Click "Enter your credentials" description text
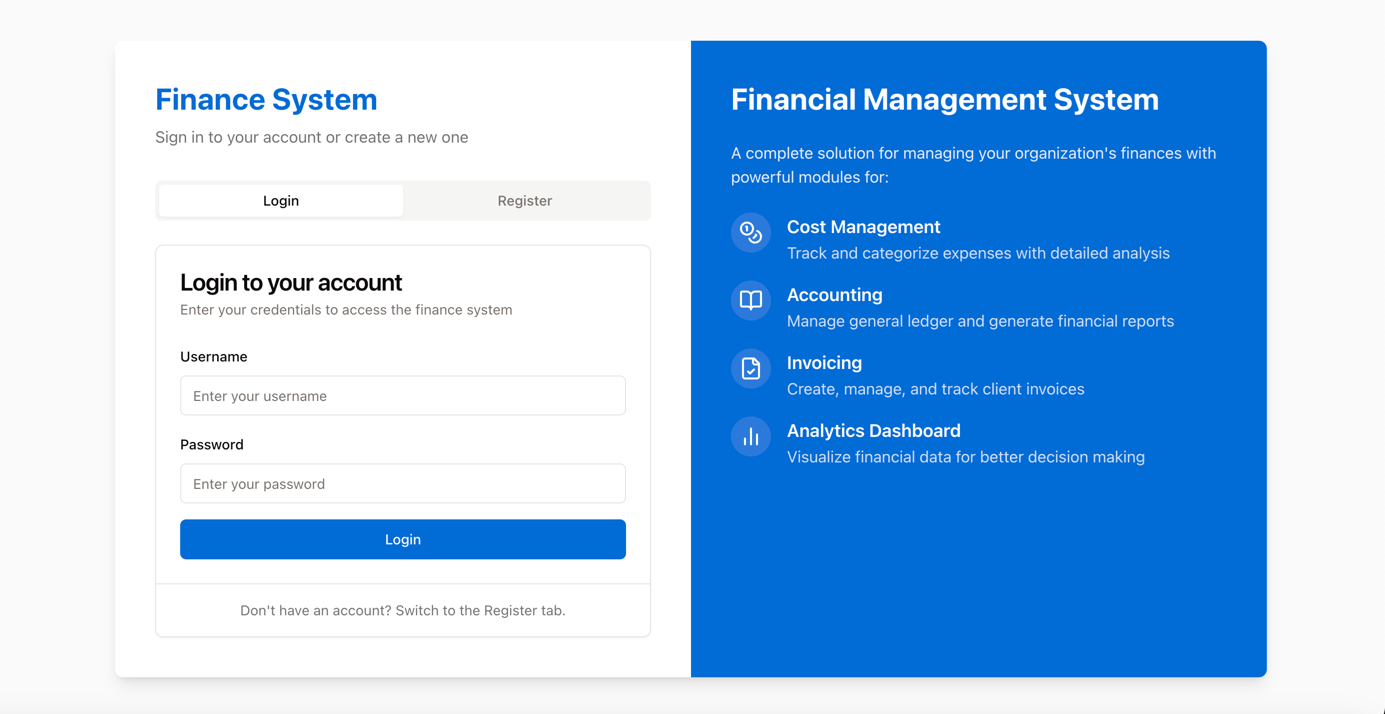 click(346, 310)
